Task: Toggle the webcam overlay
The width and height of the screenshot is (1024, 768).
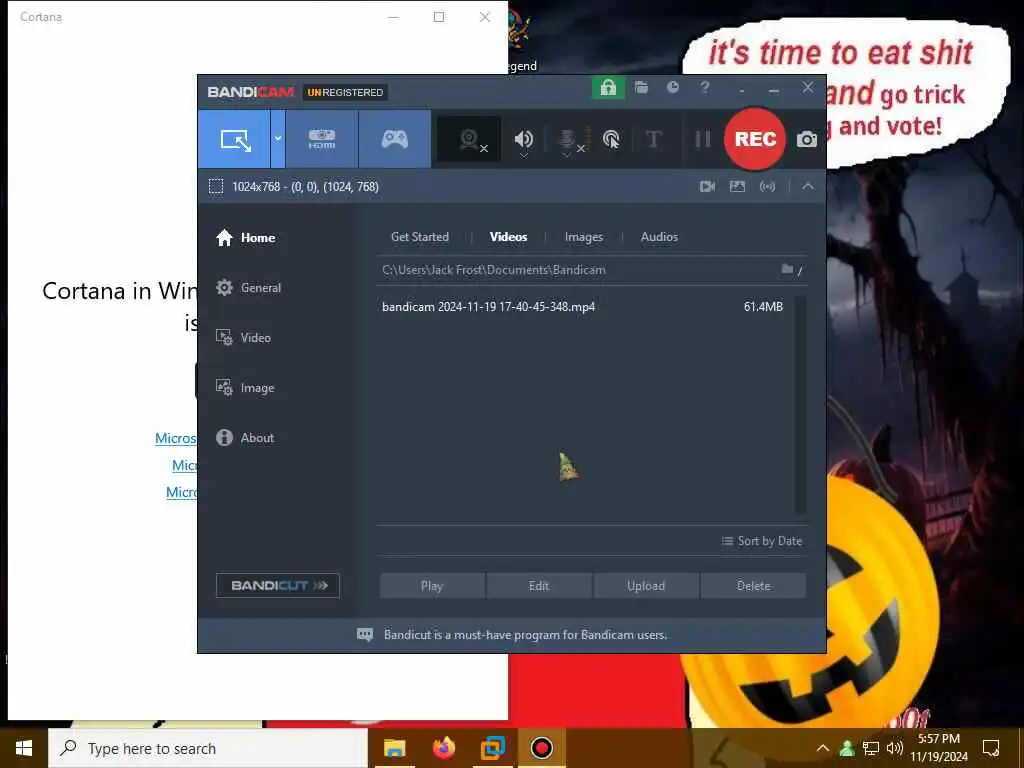Action: (470, 139)
